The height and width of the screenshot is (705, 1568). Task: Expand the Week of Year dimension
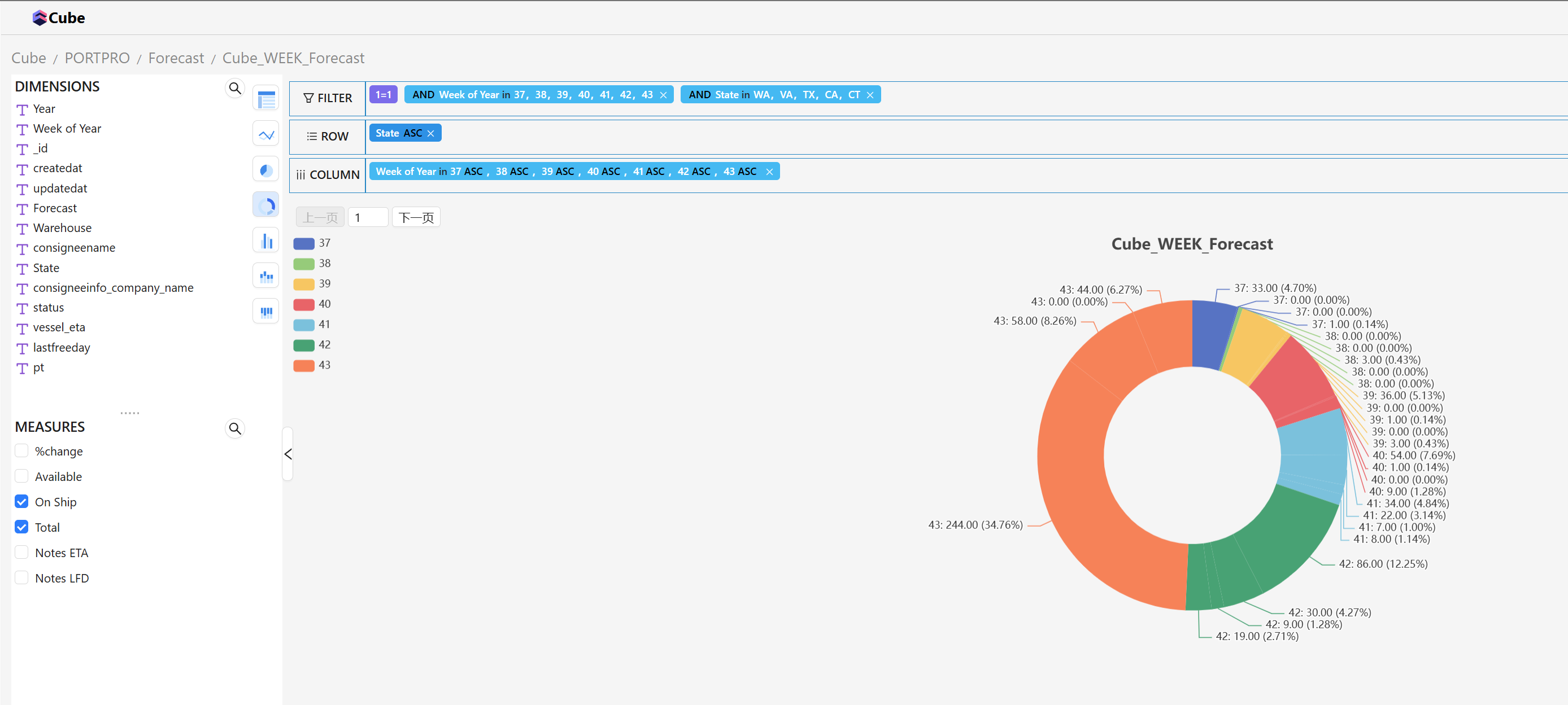tap(68, 128)
